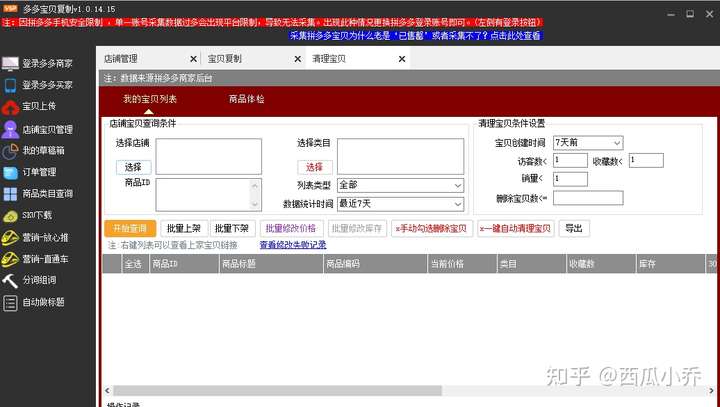Click the 商品编码 column header
720x407 pixels.
376,264
